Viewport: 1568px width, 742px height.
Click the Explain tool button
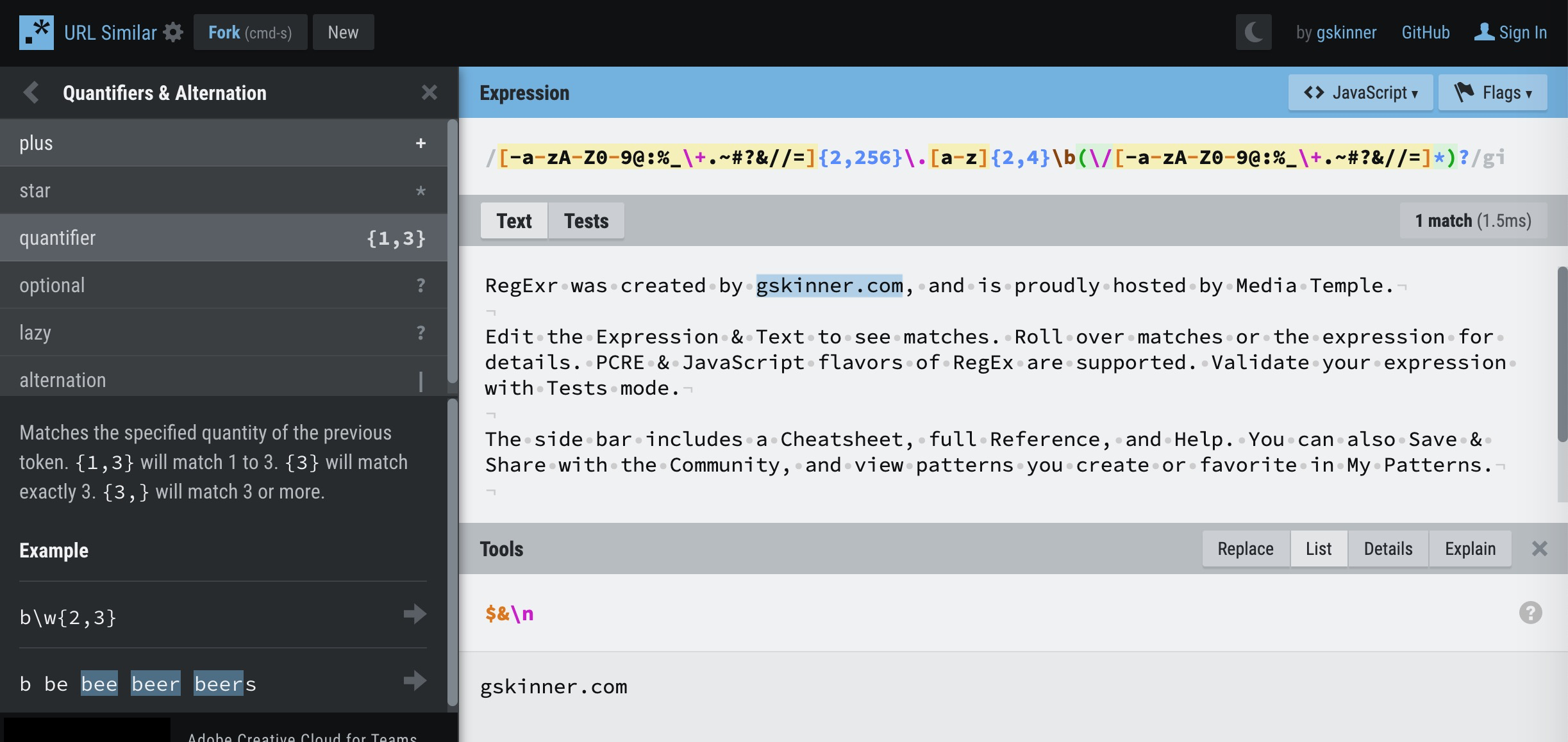point(1470,548)
